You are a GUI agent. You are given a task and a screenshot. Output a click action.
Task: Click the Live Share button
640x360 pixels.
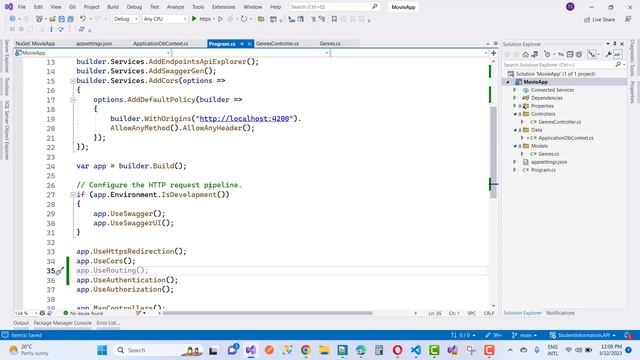pyautogui.click(x=599, y=19)
